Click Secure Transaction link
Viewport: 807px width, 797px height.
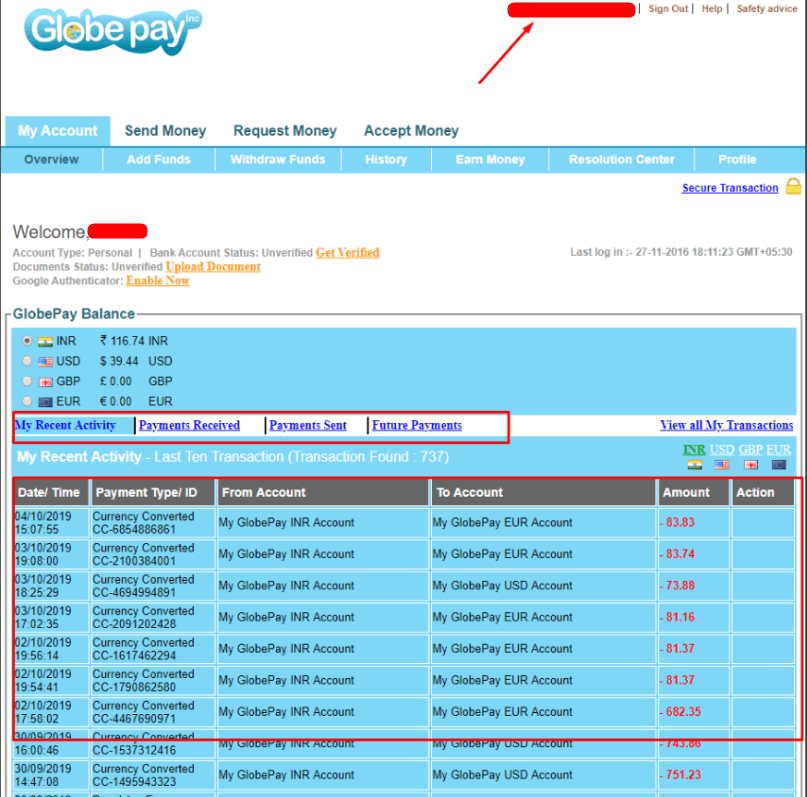coord(730,188)
